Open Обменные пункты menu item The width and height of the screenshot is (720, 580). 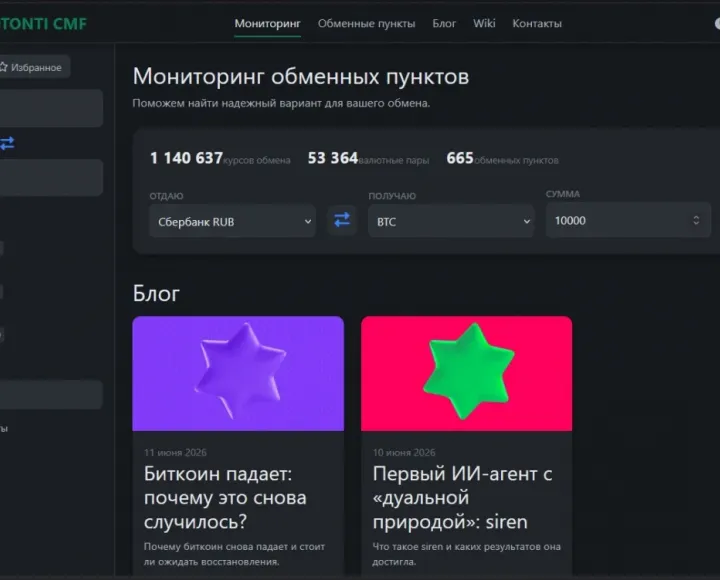pos(366,23)
